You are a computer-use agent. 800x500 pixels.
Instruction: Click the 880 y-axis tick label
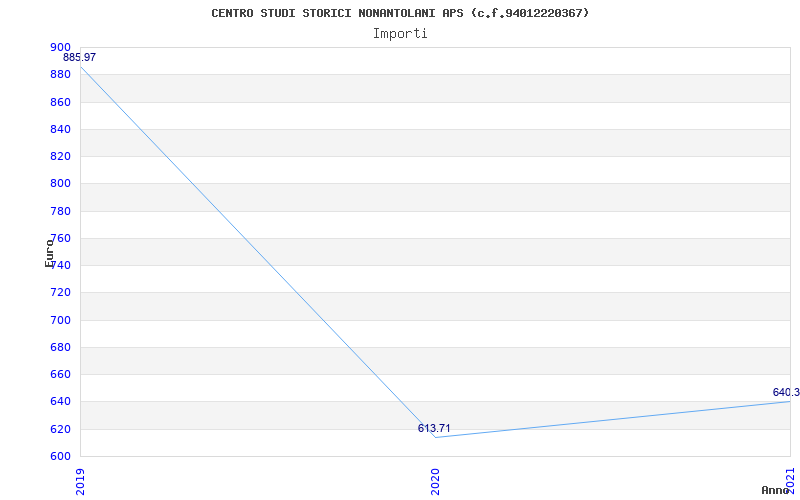click(60, 75)
